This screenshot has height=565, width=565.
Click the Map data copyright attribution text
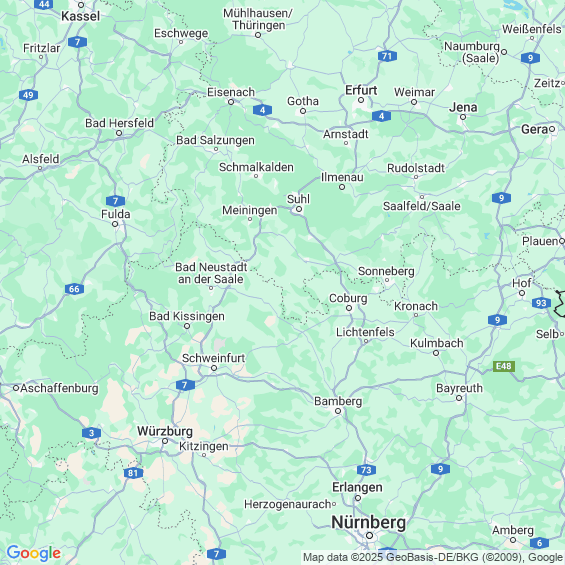(433, 557)
